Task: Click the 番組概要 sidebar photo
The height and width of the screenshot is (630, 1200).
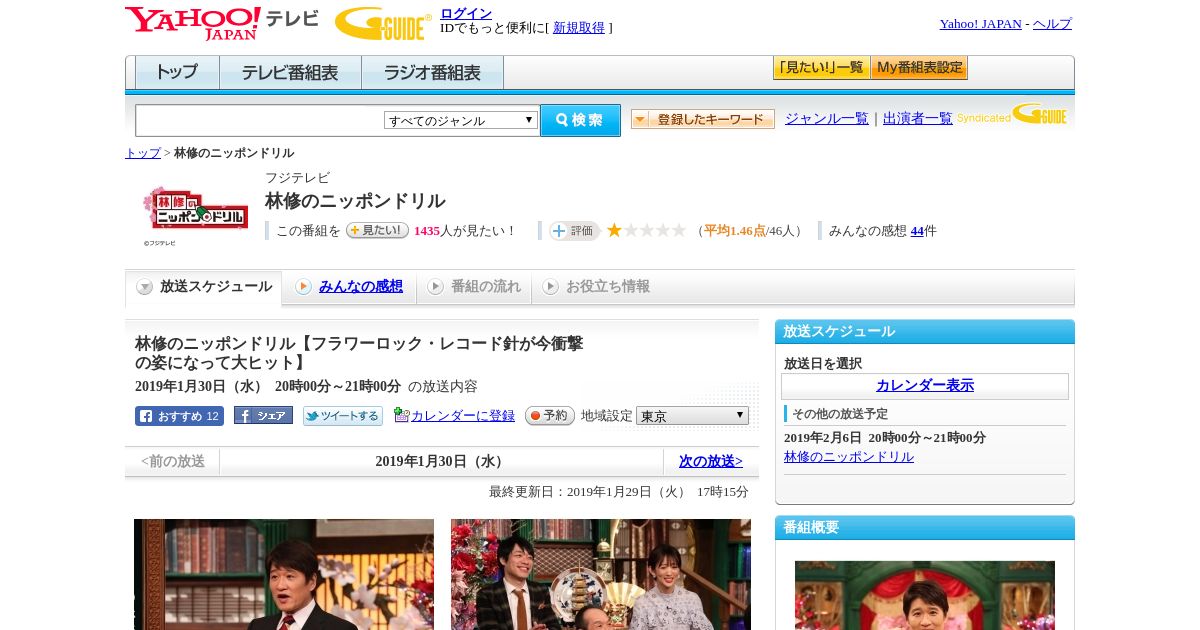Action: tap(925, 595)
